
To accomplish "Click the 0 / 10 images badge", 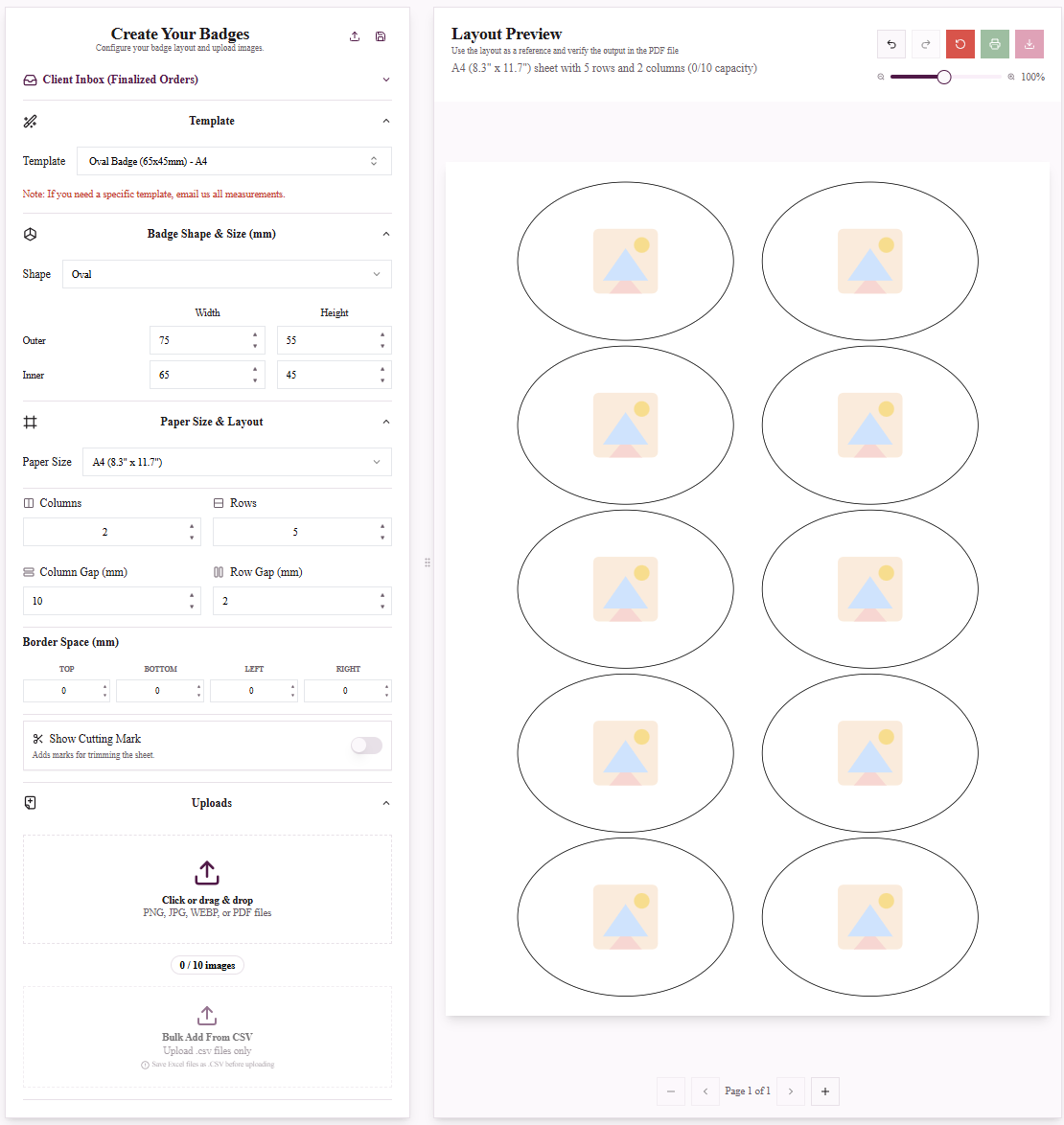I will point(207,965).
